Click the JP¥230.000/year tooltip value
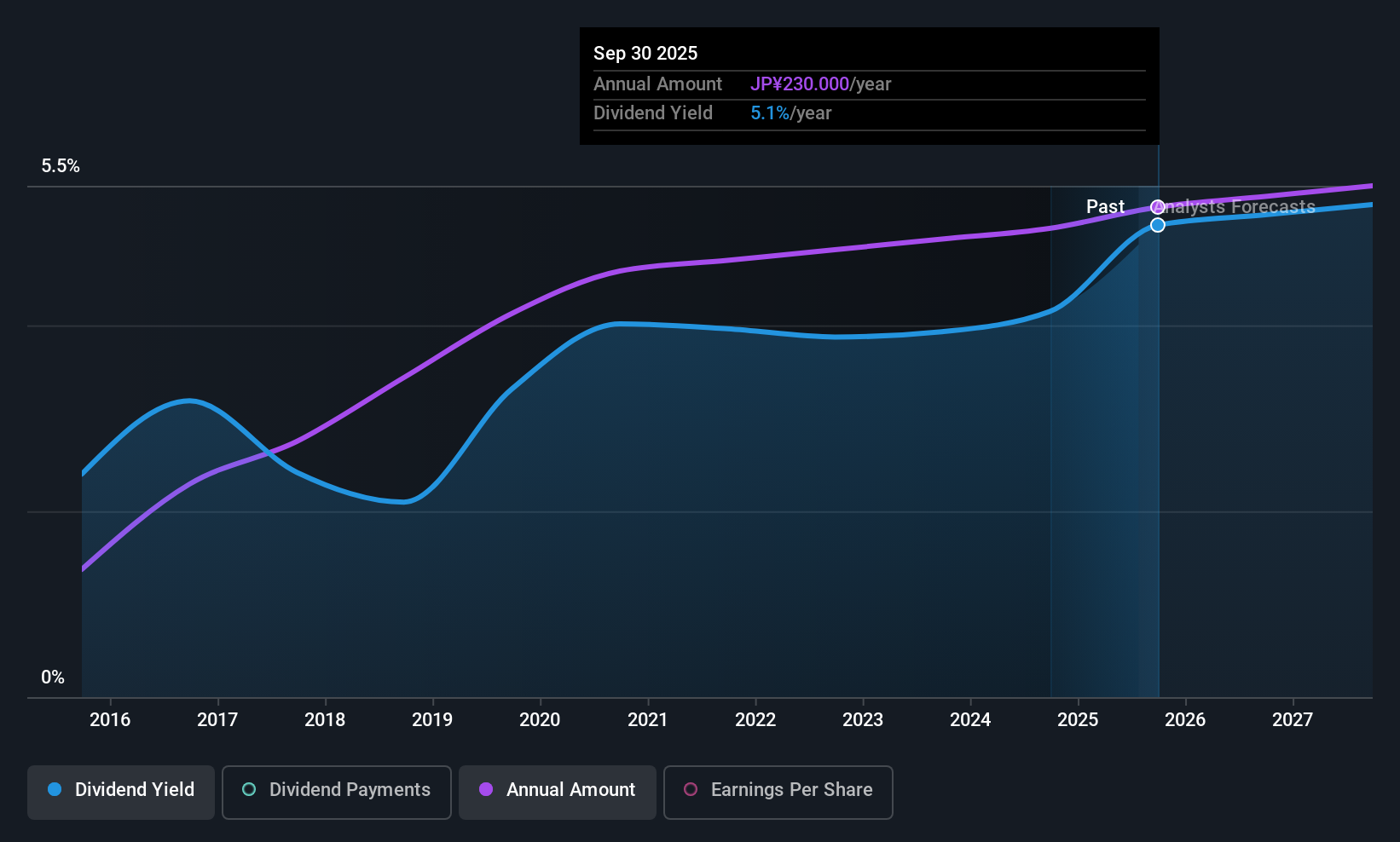Image resolution: width=1400 pixels, height=842 pixels. pyautogui.click(x=820, y=84)
